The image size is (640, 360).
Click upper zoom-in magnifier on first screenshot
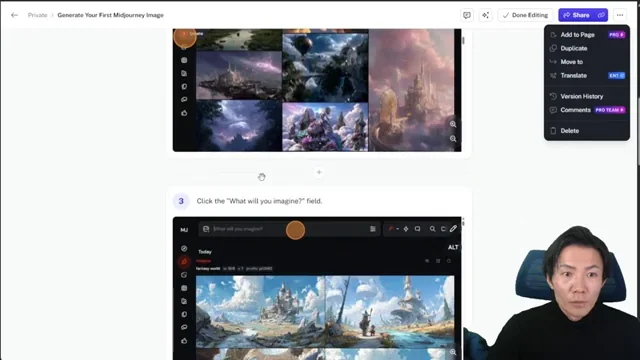pyautogui.click(x=453, y=124)
